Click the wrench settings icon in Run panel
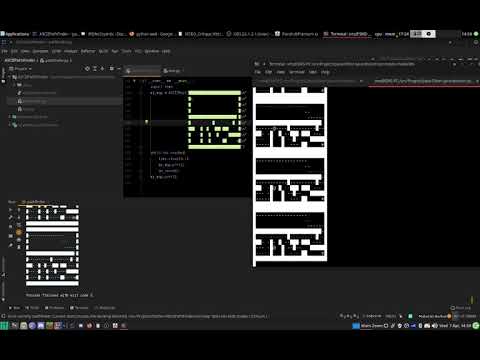This screenshot has width=480, height=360. (11, 218)
